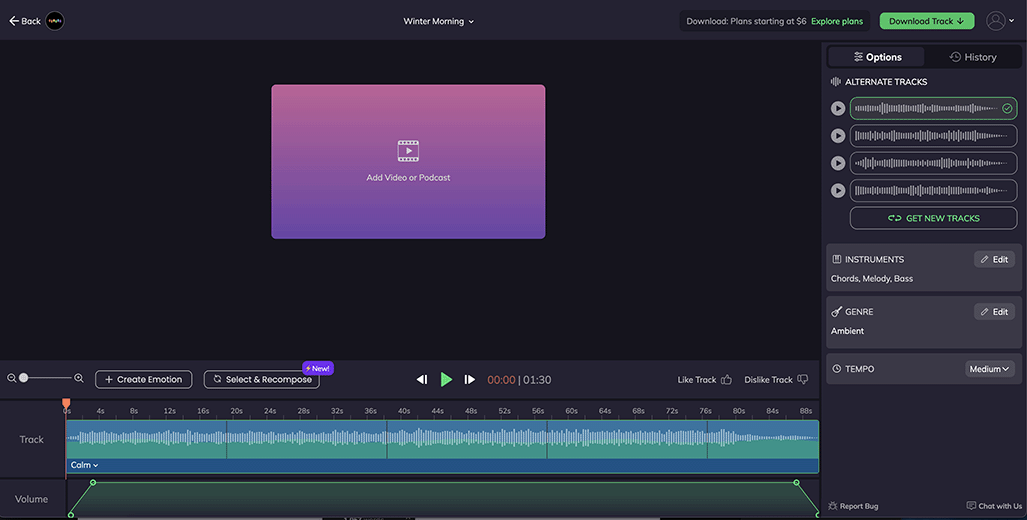Open the Tempo Medium dropdown
This screenshot has width=1027, height=520.
point(990,369)
